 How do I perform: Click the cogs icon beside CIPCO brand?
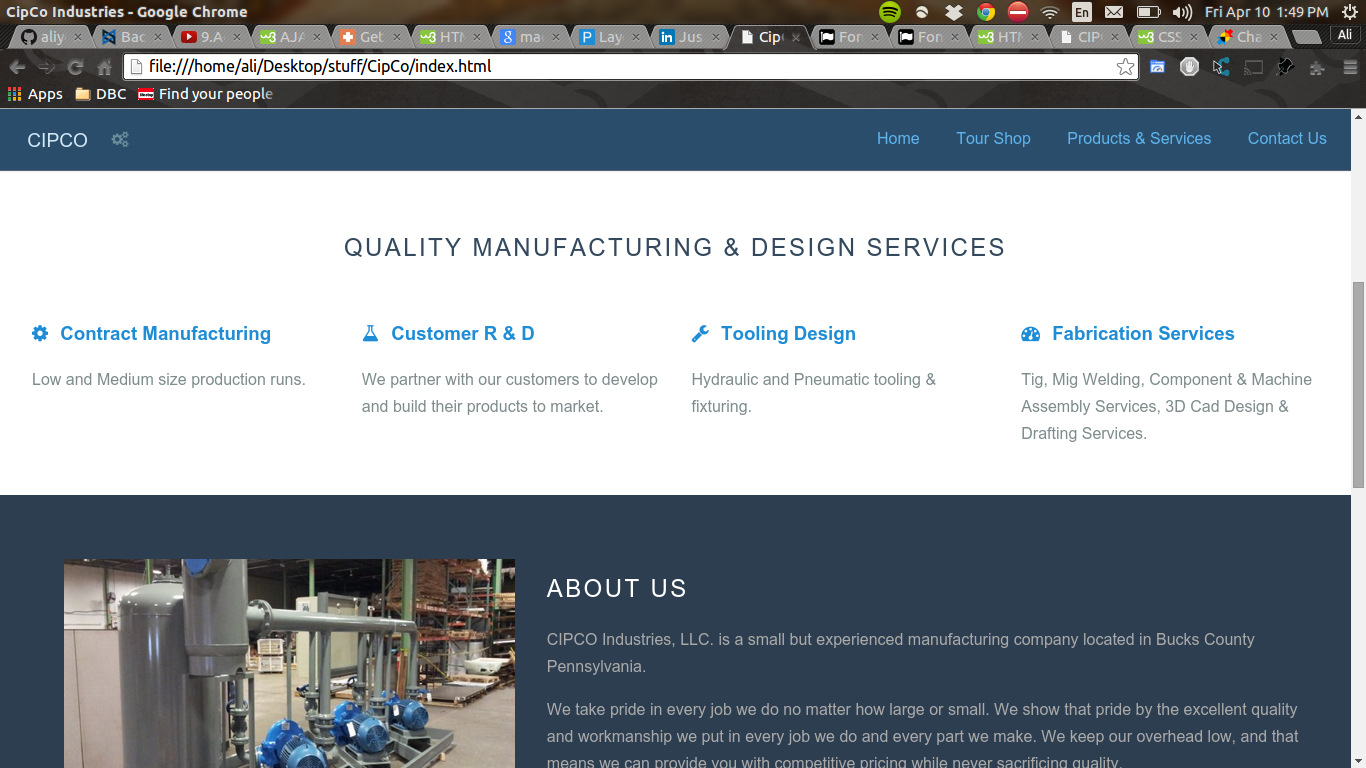coord(120,139)
